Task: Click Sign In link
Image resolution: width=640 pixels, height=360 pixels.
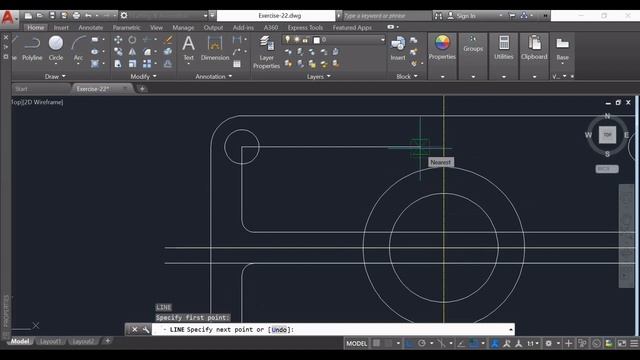Action: click(x=466, y=16)
